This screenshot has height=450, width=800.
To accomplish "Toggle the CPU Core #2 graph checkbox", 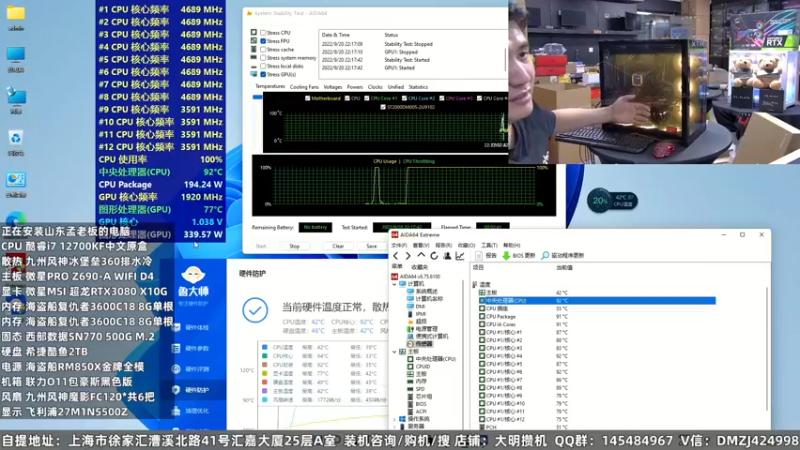I will coord(405,98).
